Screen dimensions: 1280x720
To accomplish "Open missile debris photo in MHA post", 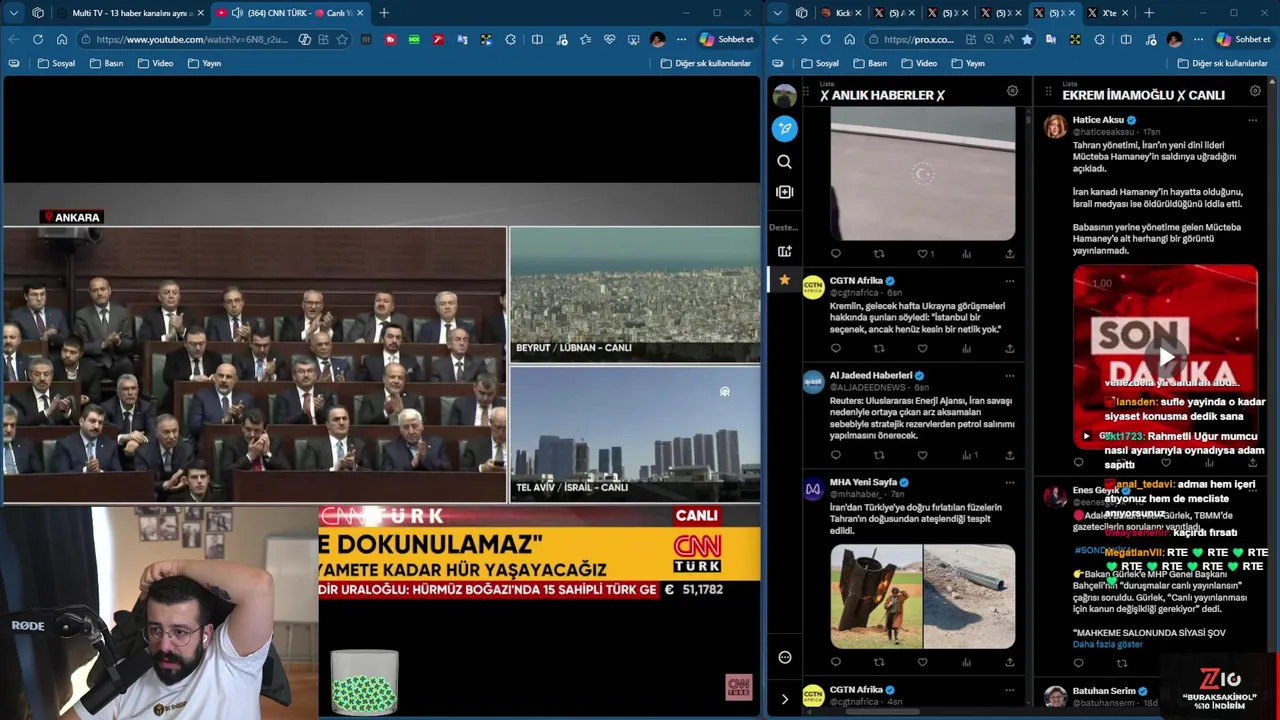I will click(x=876, y=596).
